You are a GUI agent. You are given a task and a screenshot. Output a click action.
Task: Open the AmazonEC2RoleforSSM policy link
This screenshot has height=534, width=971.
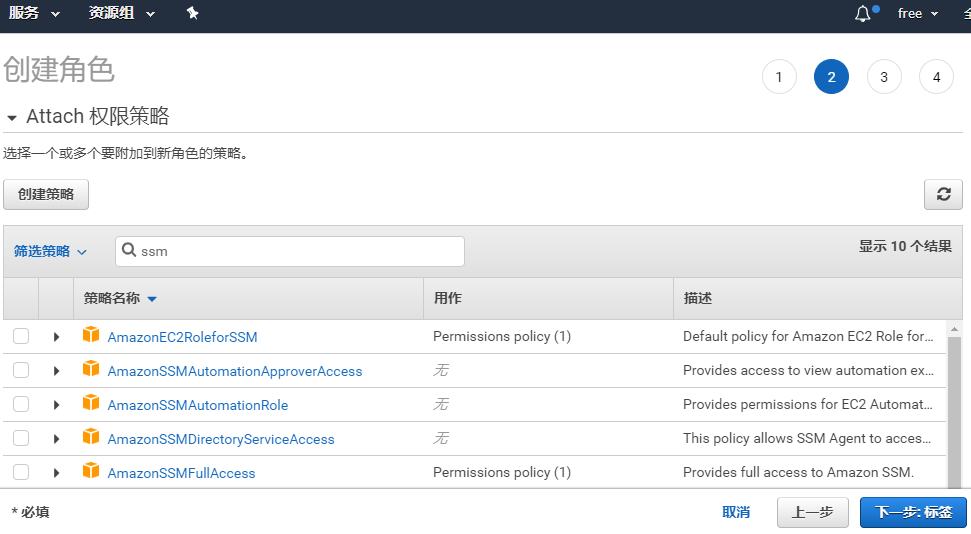(182, 337)
